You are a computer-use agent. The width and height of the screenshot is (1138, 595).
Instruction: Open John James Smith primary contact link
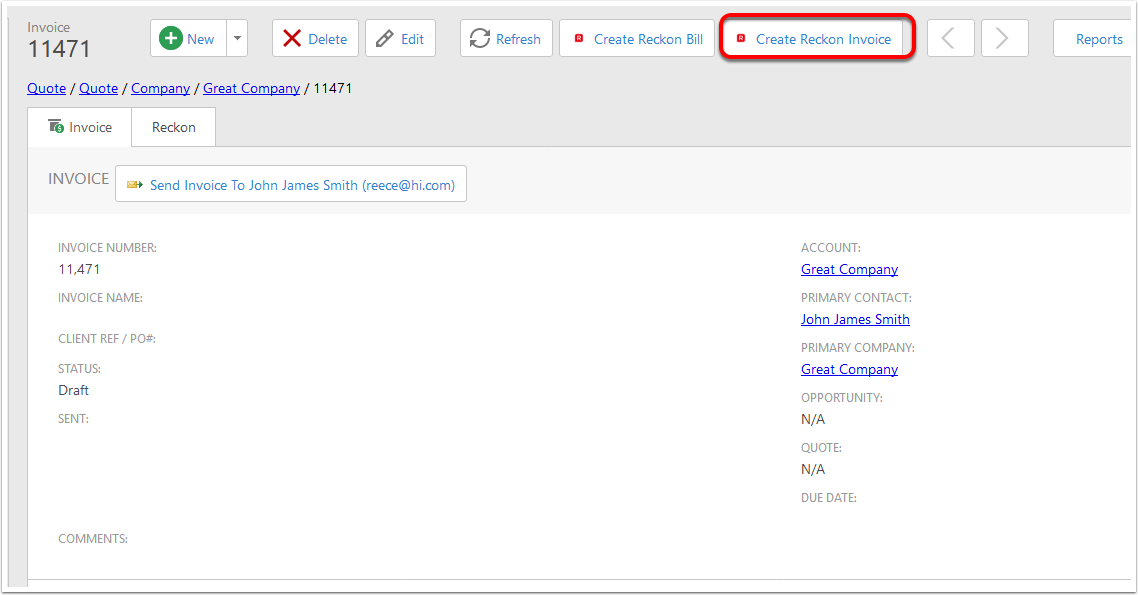[x=855, y=319]
